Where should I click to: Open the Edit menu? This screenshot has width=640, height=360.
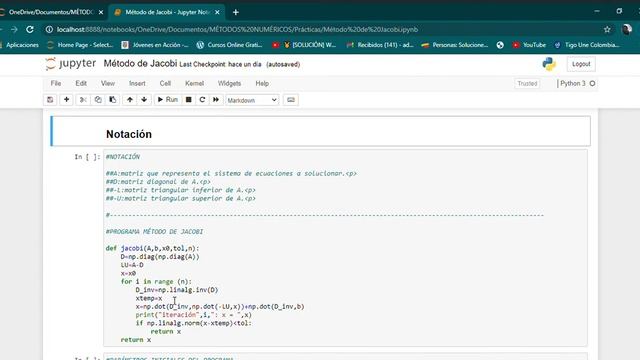[81, 83]
